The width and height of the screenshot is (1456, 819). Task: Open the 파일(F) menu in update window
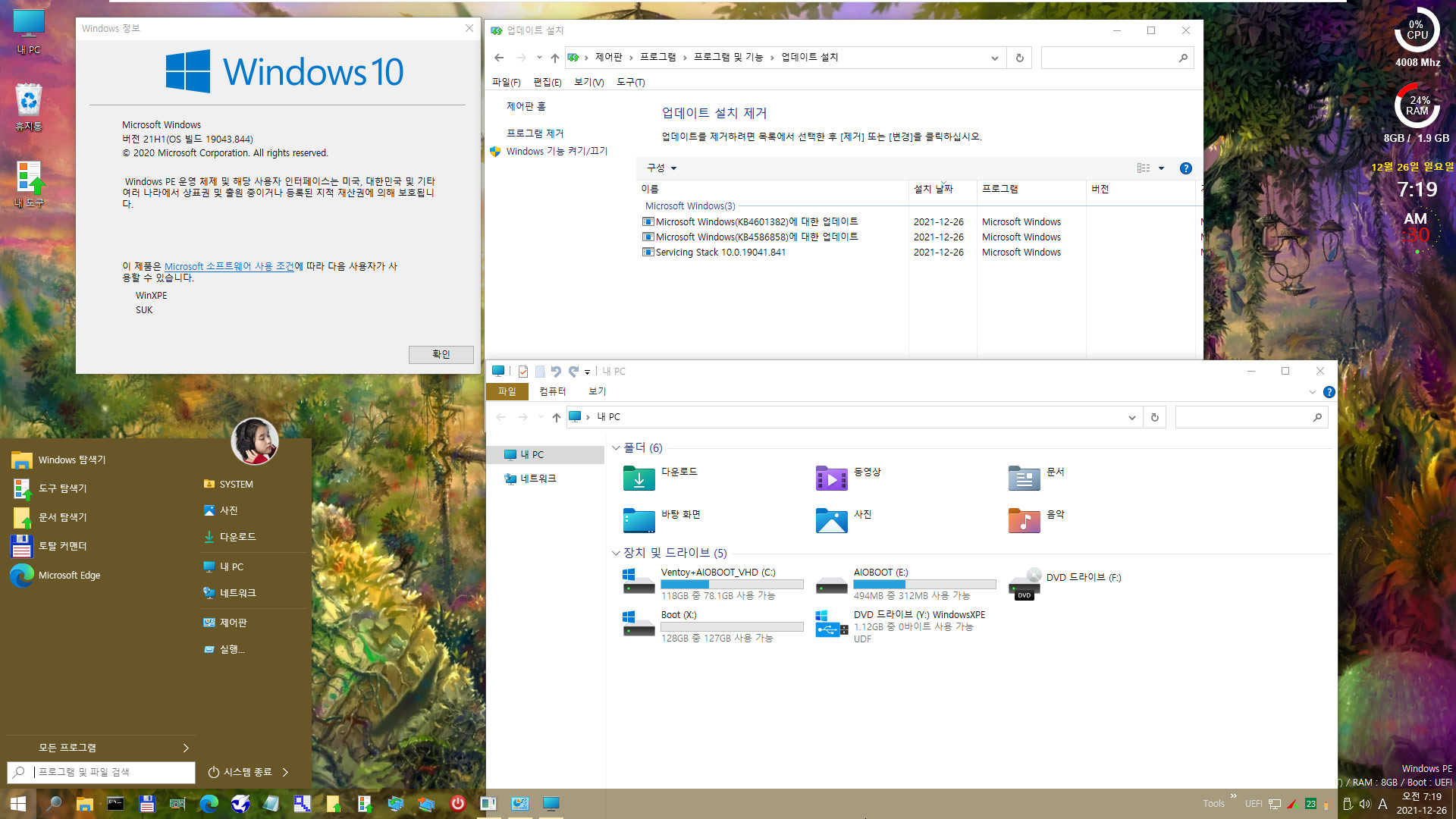[x=506, y=82]
